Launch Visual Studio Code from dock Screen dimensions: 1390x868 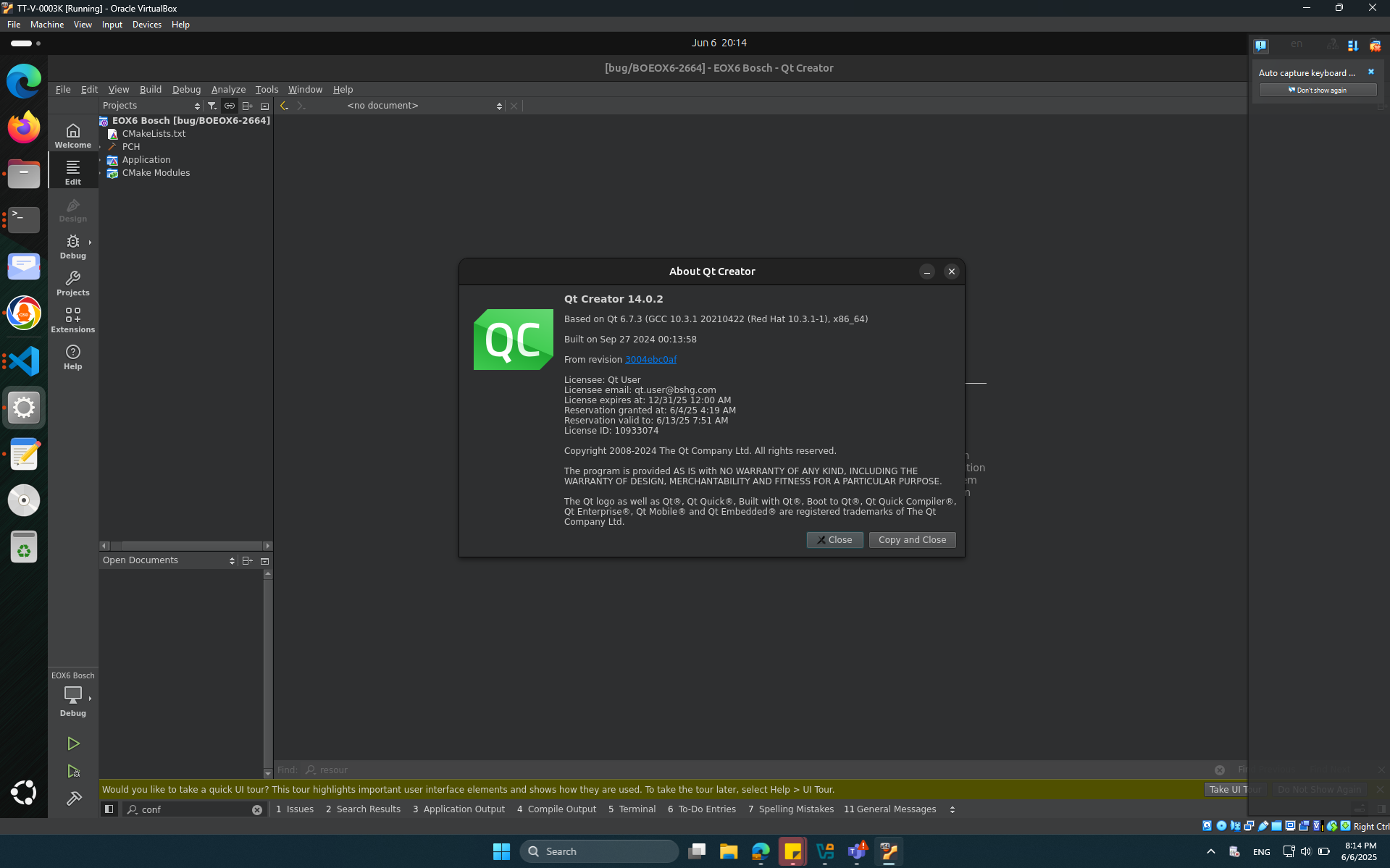click(24, 361)
